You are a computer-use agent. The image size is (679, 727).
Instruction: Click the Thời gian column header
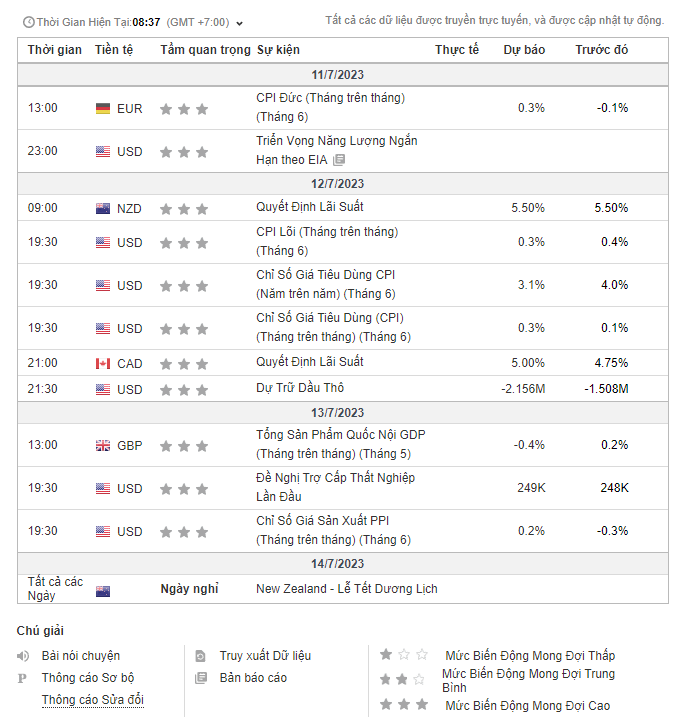pyautogui.click(x=55, y=50)
